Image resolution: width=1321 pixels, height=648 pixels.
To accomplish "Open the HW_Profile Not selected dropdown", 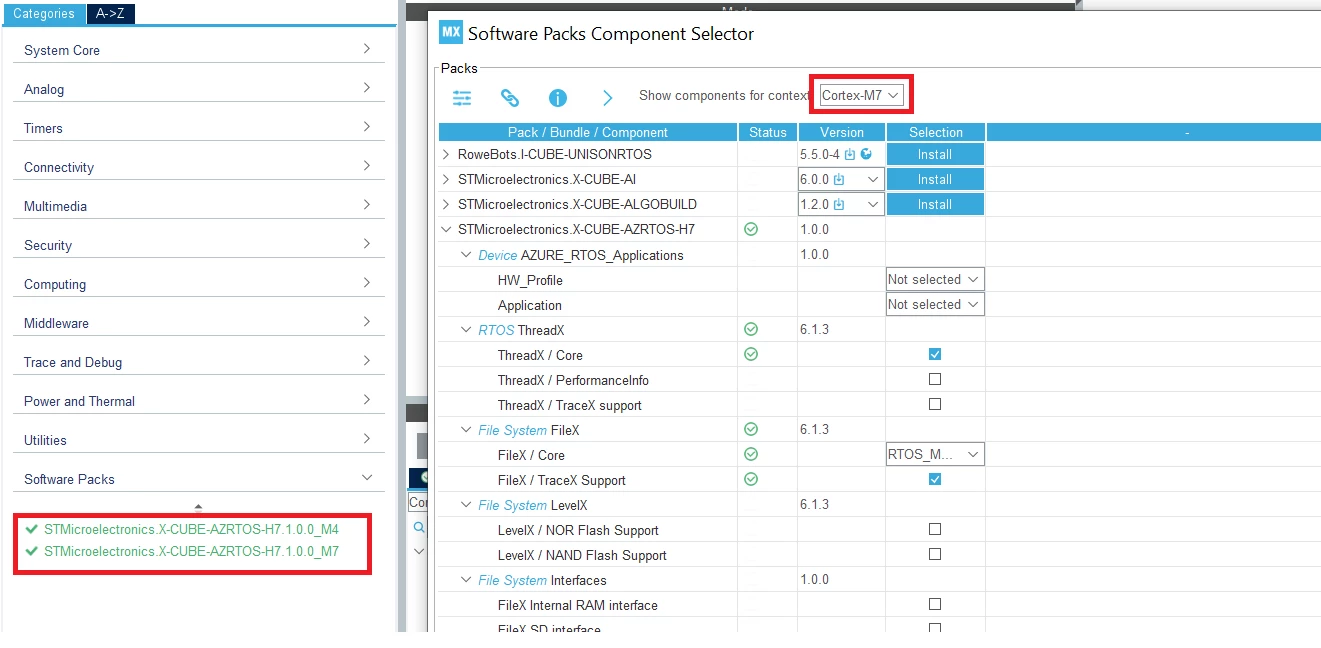I will tap(935, 280).
